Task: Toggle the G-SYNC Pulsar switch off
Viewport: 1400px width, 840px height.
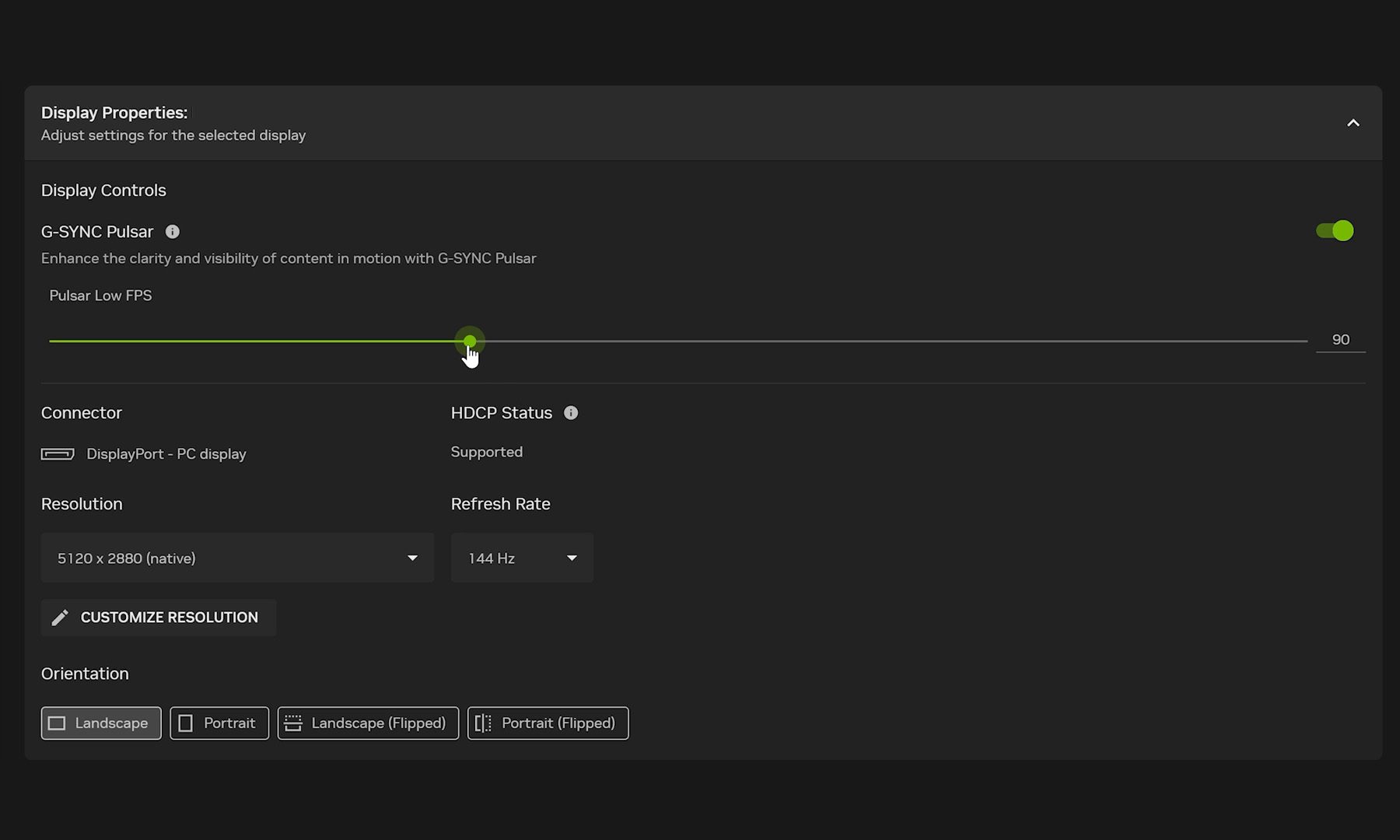Action: click(x=1335, y=231)
